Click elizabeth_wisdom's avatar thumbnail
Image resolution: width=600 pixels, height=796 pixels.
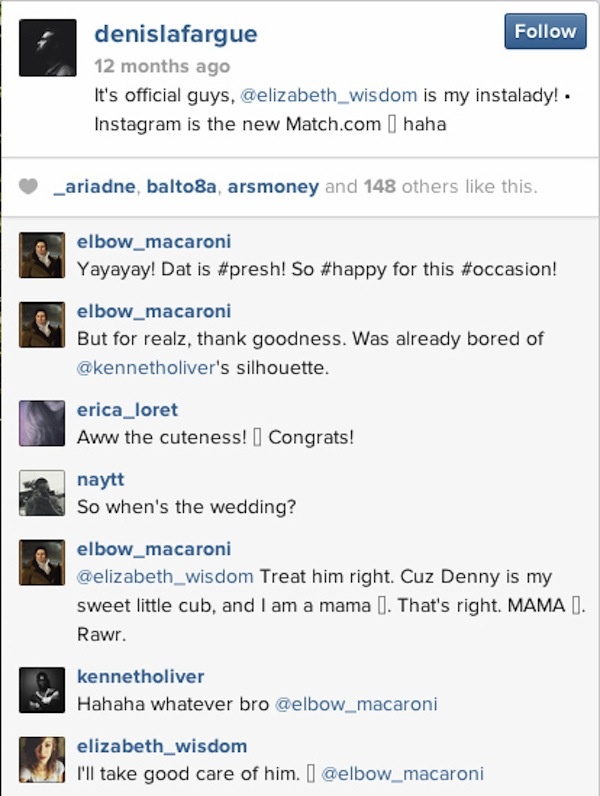click(x=42, y=759)
